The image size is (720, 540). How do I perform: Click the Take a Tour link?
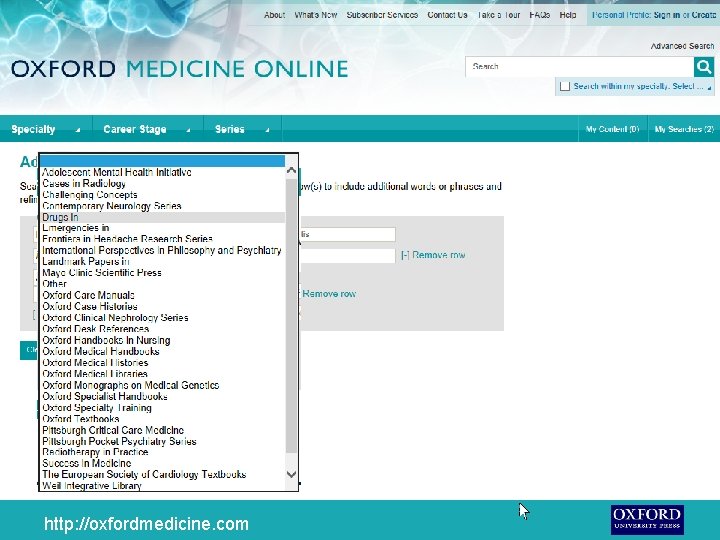[x=499, y=15]
